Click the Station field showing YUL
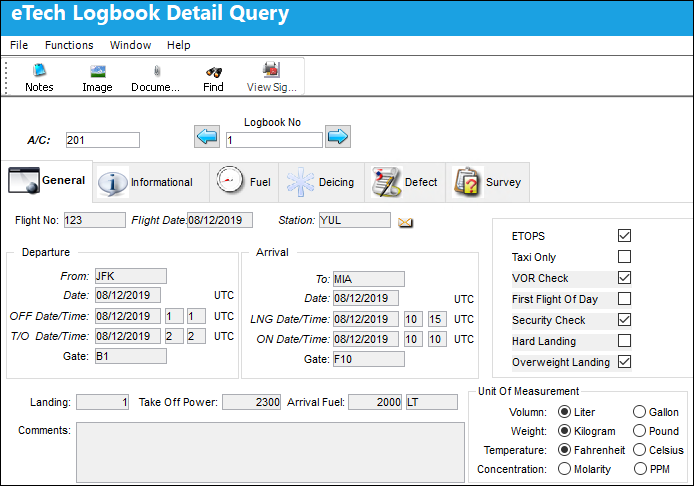694x486 pixels. click(x=355, y=220)
